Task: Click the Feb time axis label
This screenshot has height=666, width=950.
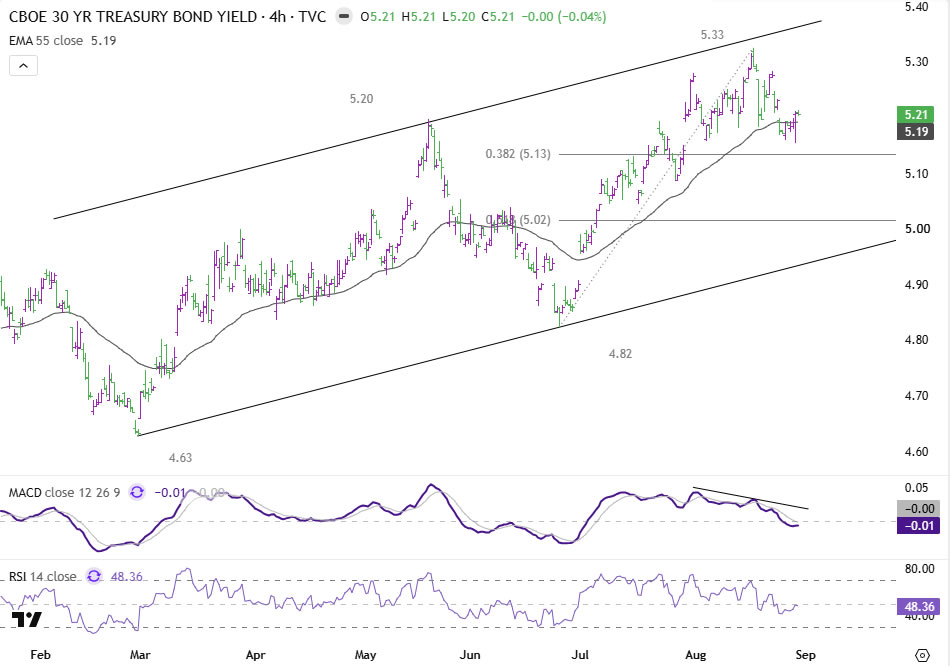Action: [40, 655]
